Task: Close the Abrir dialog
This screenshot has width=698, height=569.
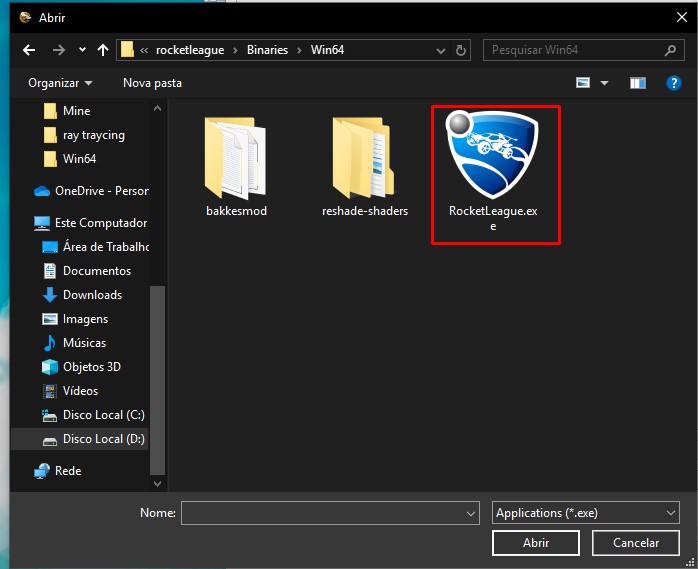Action: pyautogui.click(x=682, y=17)
